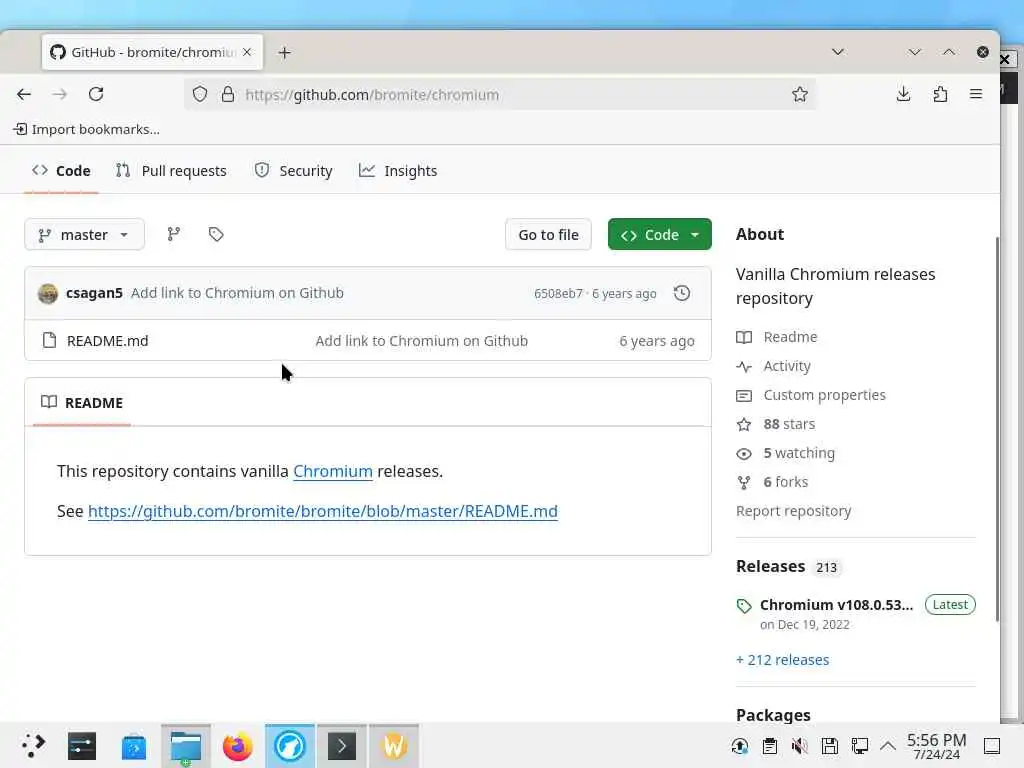The image size is (1024, 768).
Task: Open the Security tab
Action: pyautogui.click(x=293, y=171)
